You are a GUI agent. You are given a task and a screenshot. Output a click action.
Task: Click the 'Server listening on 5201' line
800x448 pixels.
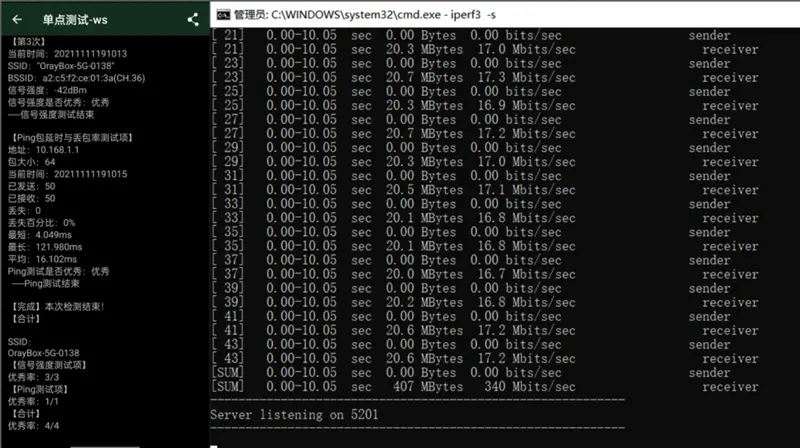click(294, 414)
